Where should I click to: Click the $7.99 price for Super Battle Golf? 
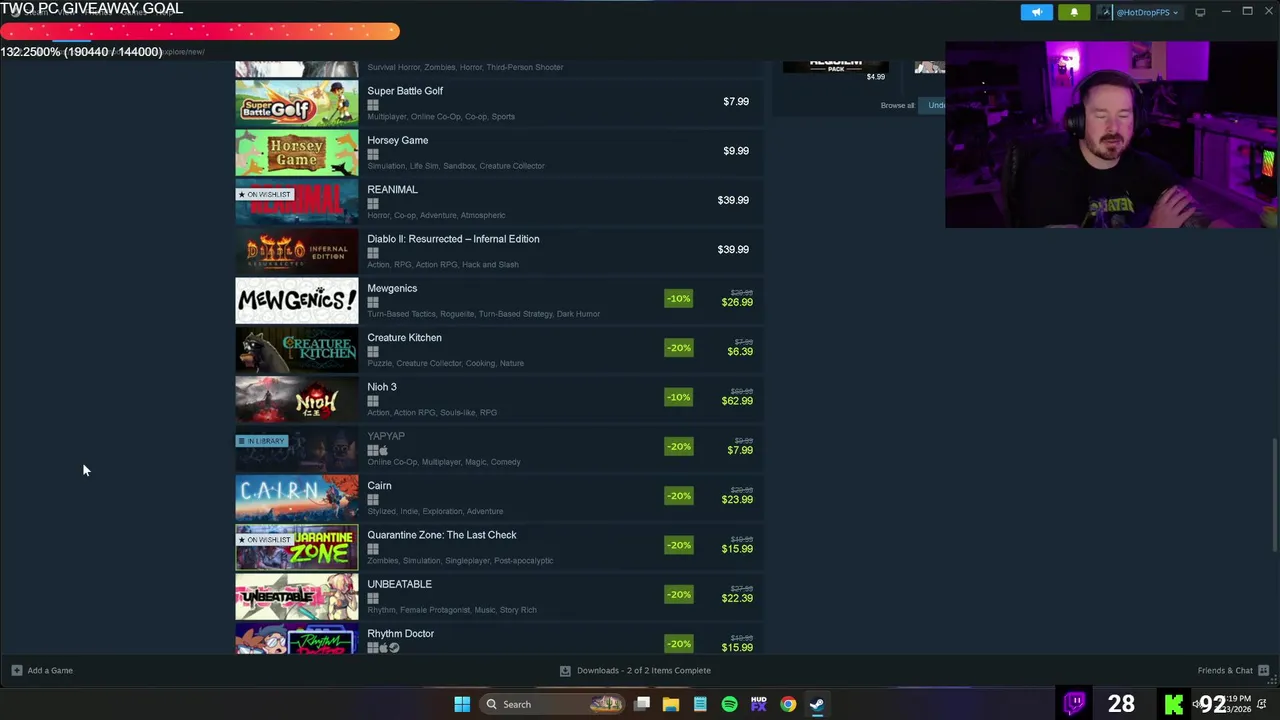click(x=736, y=101)
